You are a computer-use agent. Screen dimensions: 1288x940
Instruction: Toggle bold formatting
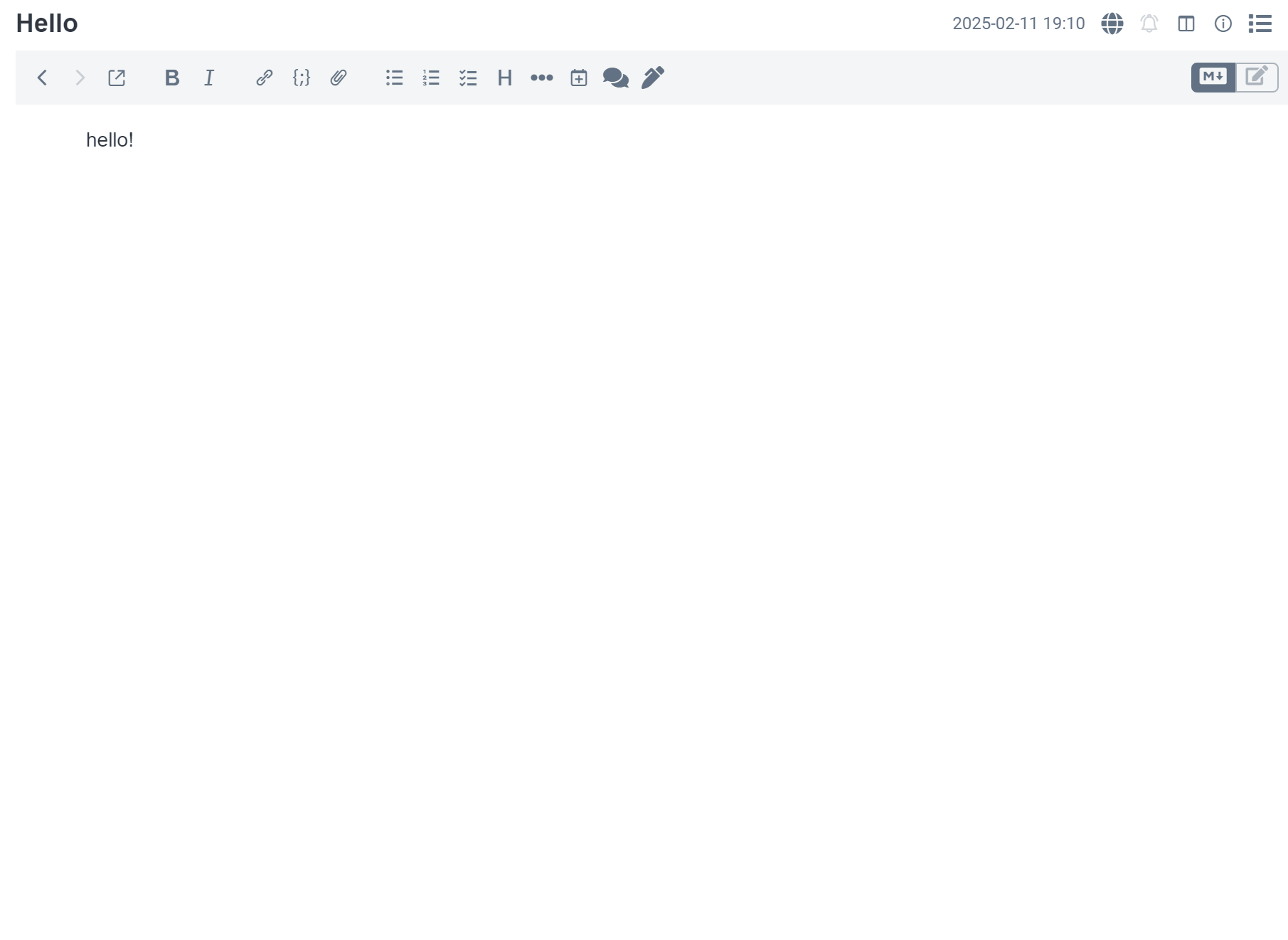pos(172,78)
